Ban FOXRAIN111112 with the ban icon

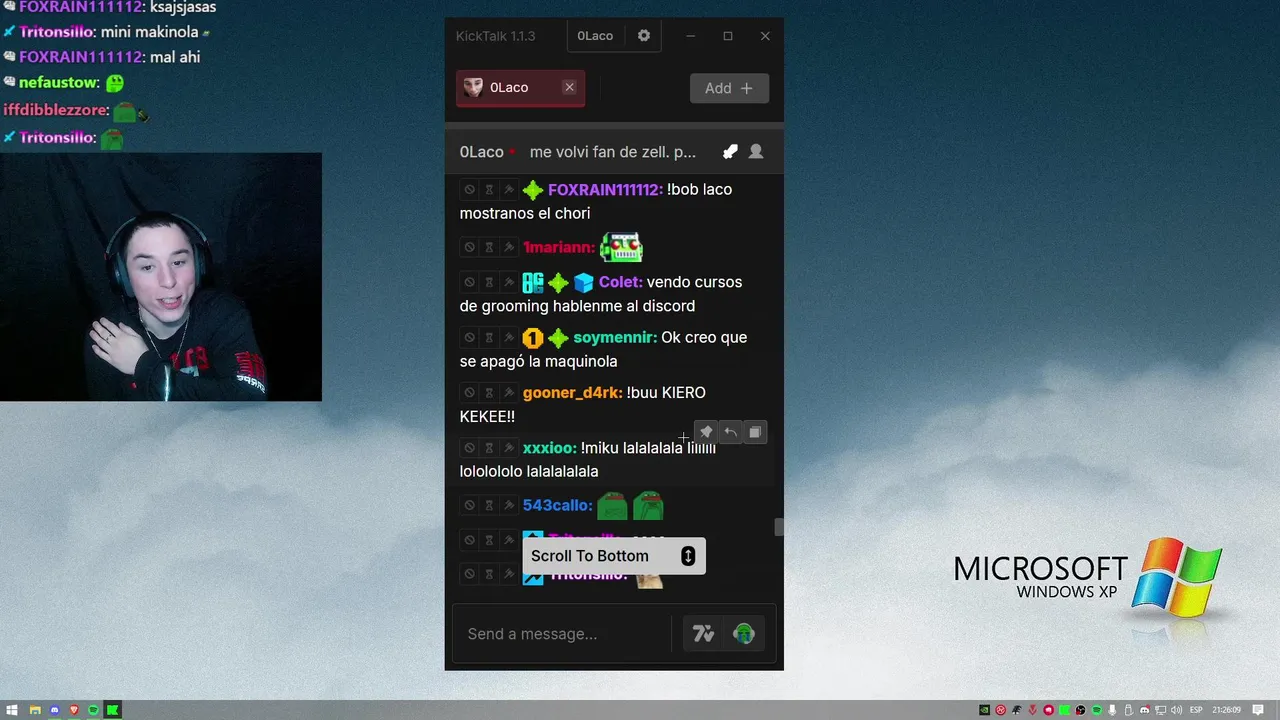[x=469, y=190]
